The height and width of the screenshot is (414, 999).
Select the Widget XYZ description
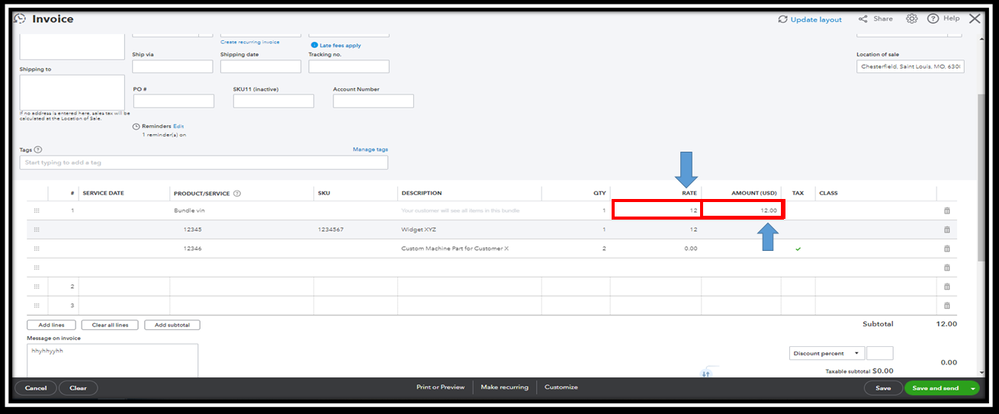point(419,229)
